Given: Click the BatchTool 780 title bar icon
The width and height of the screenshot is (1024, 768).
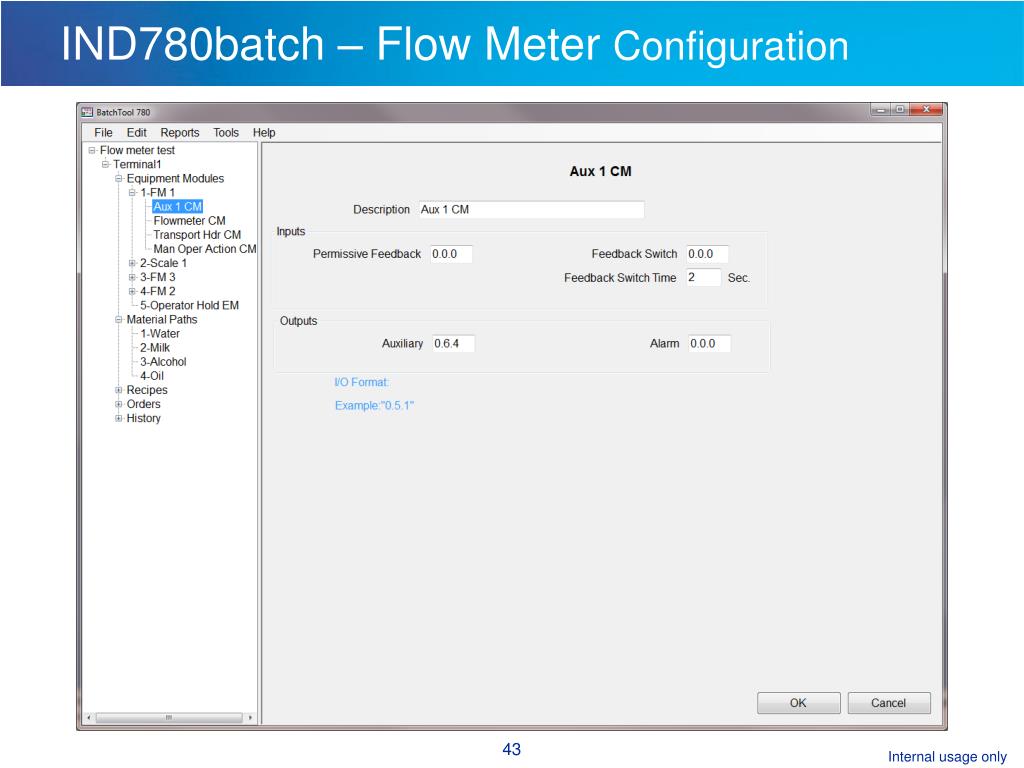Looking at the screenshot, I should coord(87,112).
